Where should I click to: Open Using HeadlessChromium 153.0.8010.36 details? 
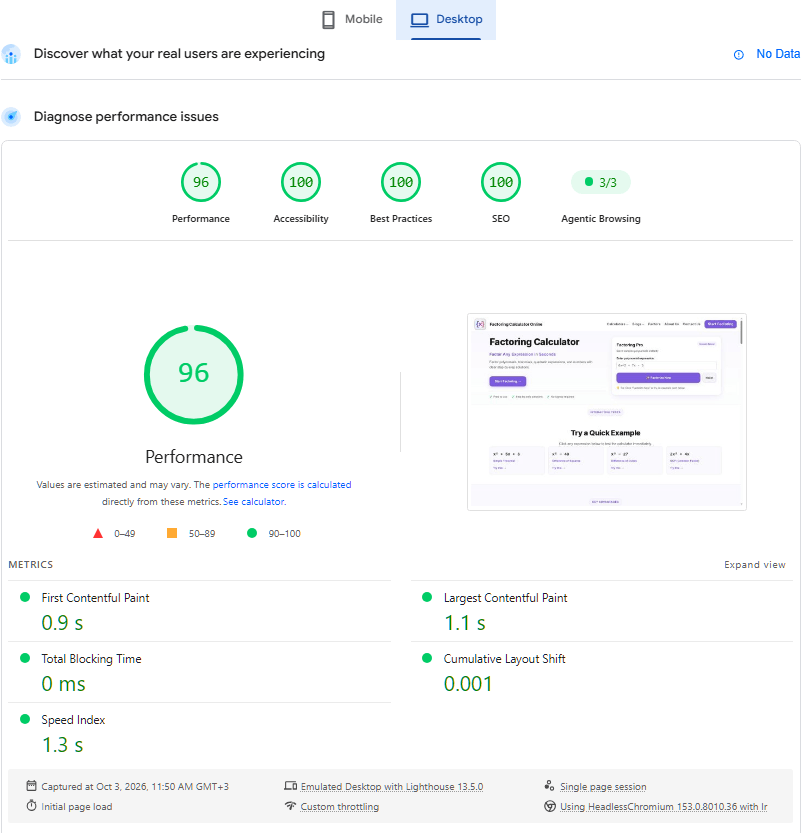(664, 806)
